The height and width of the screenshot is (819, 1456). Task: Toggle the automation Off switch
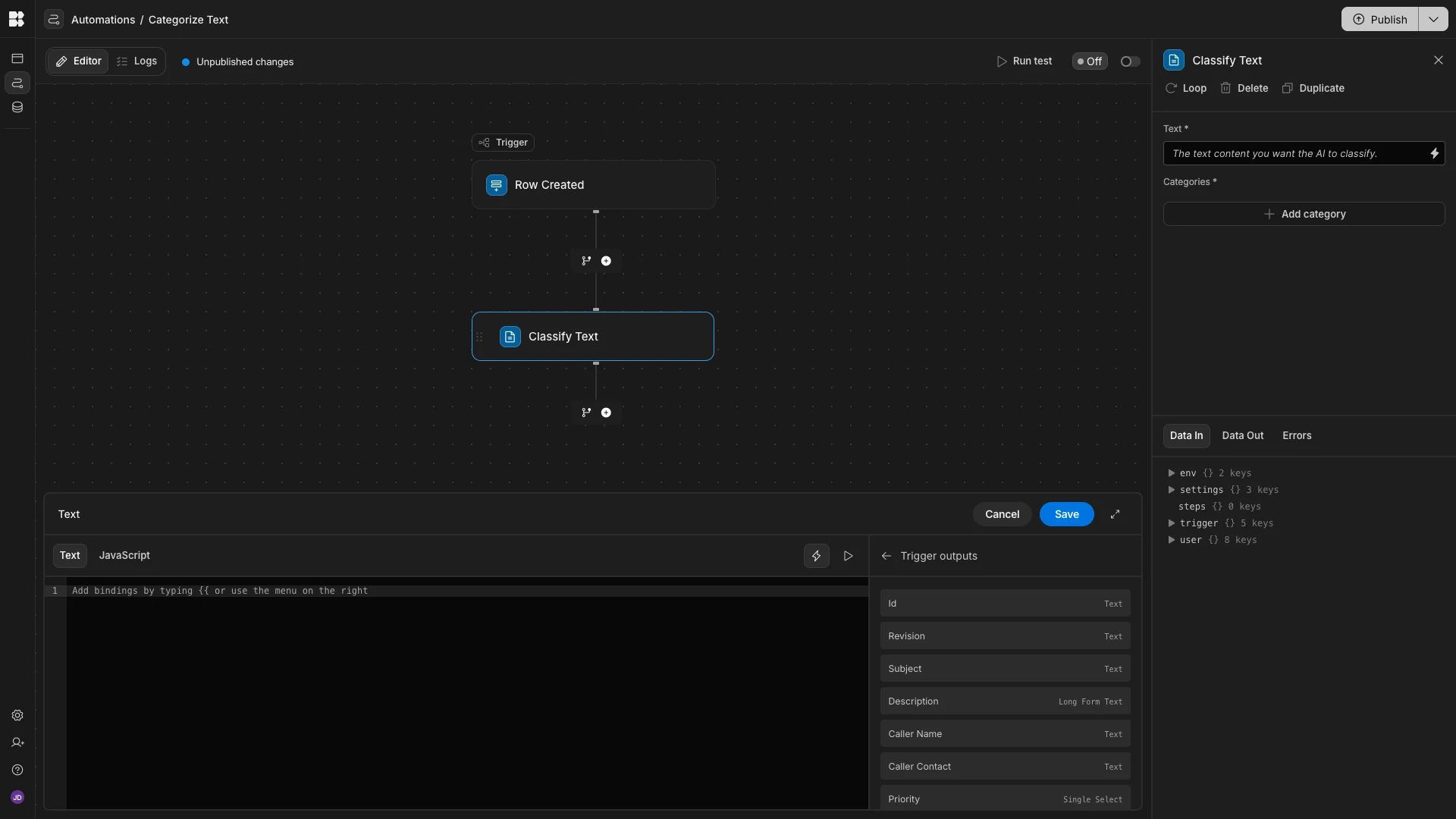(1089, 61)
